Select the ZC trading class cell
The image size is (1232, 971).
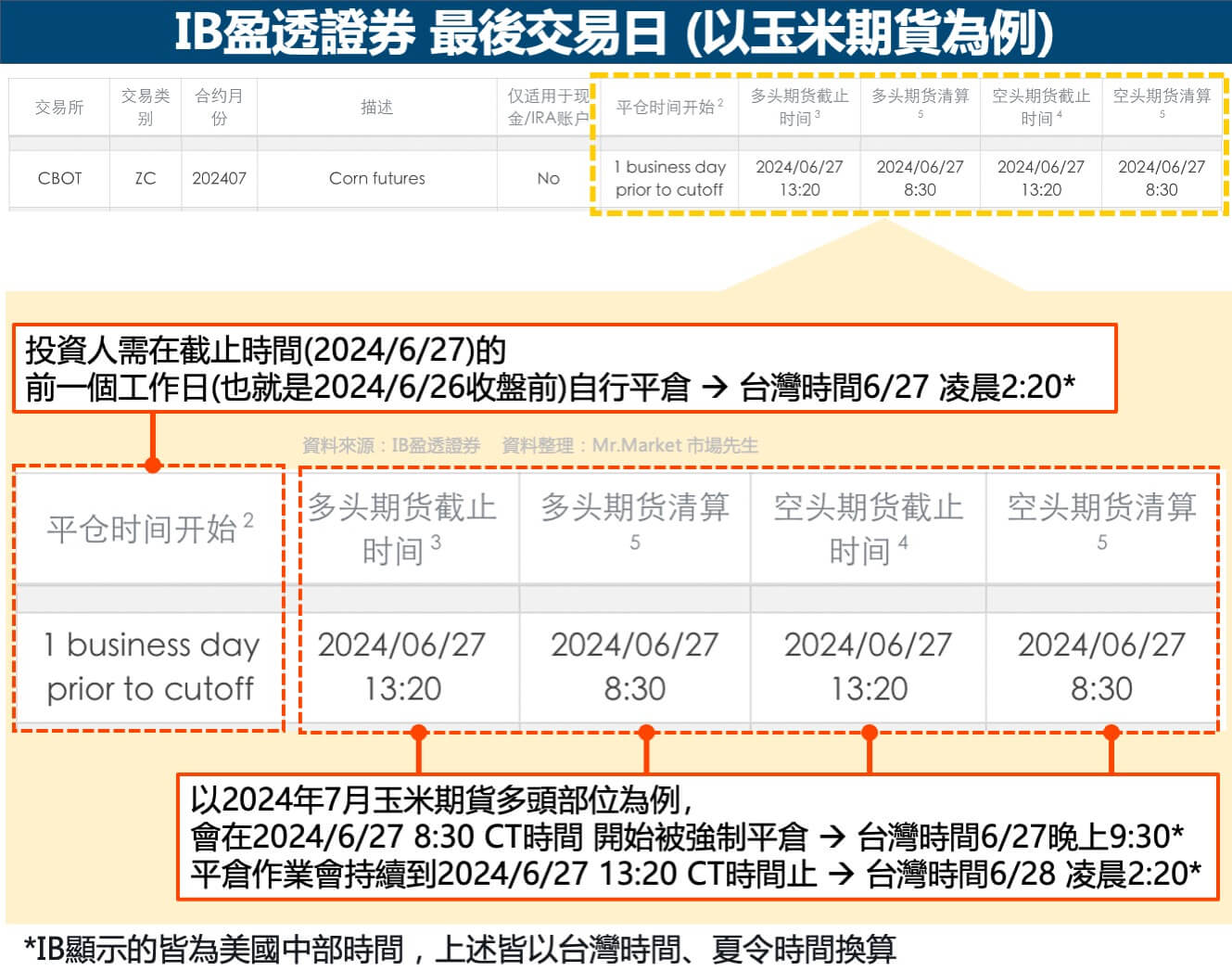[x=146, y=178]
